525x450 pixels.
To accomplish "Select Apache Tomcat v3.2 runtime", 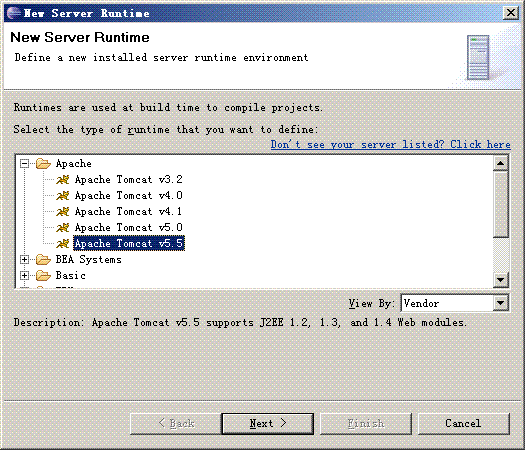I will pos(129,180).
